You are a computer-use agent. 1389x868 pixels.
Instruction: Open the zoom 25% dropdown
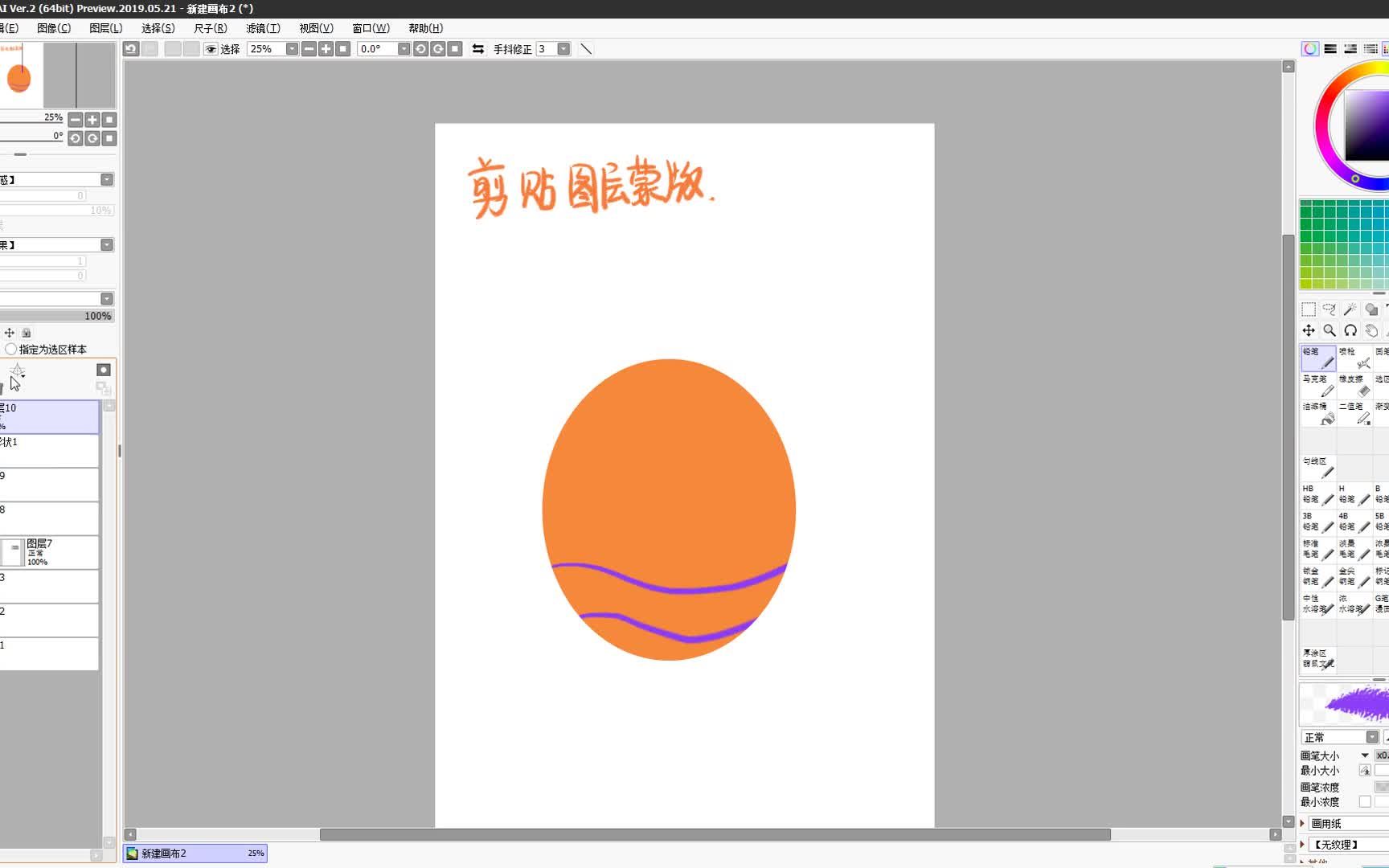[x=292, y=49]
